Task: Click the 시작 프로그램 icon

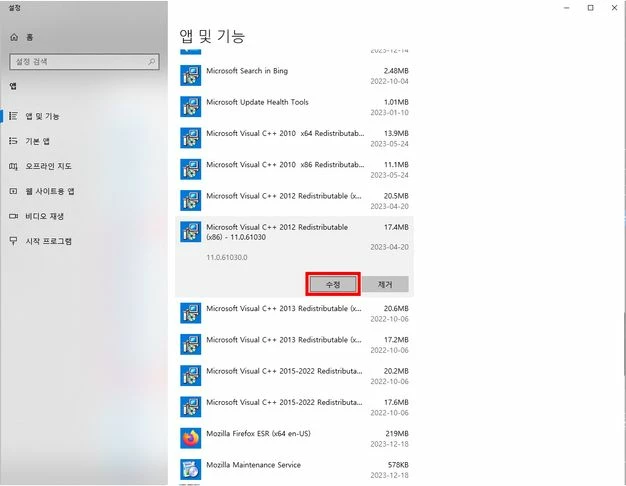Action: click(x=13, y=241)
